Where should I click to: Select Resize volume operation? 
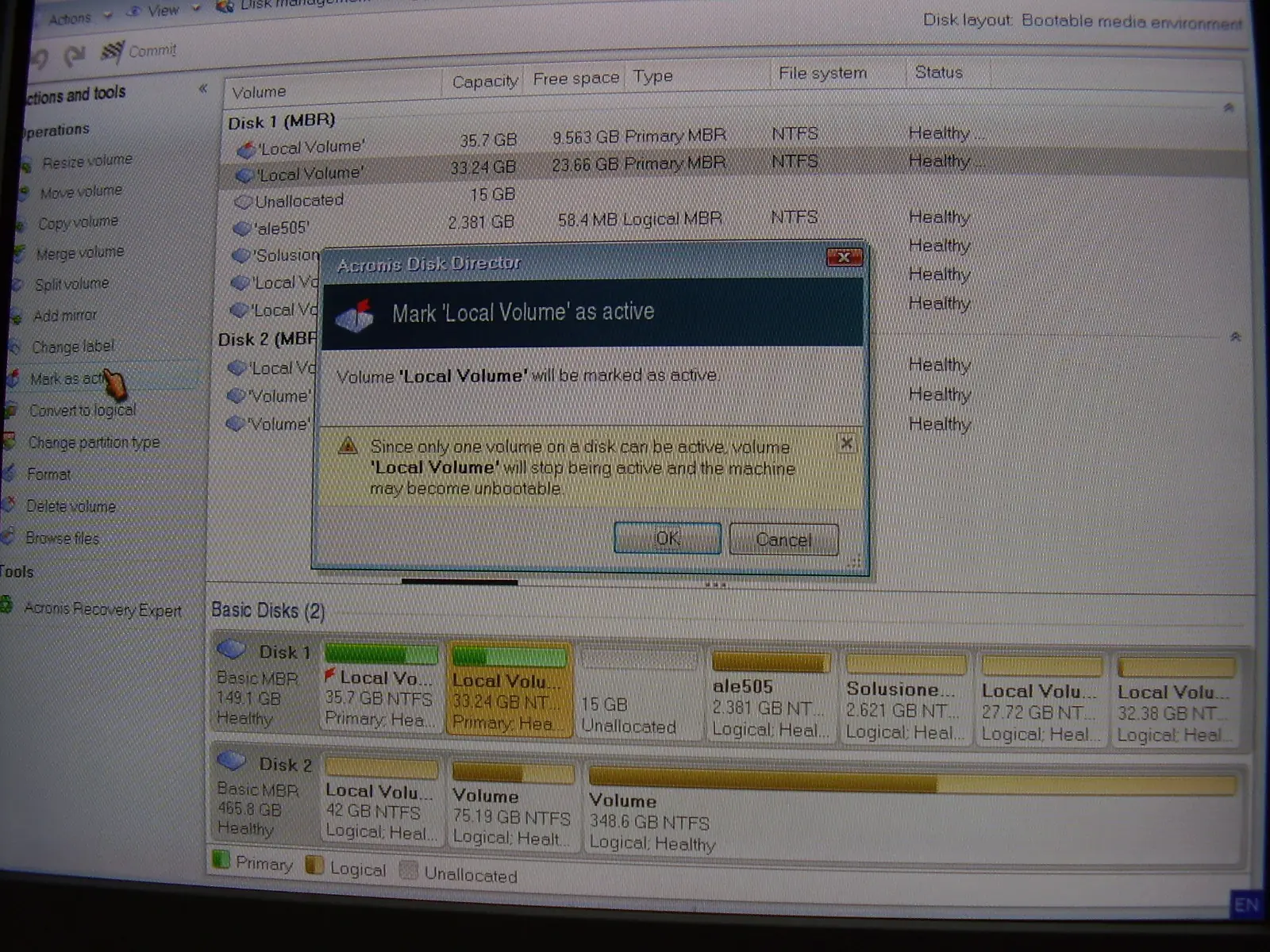[87, 161]
